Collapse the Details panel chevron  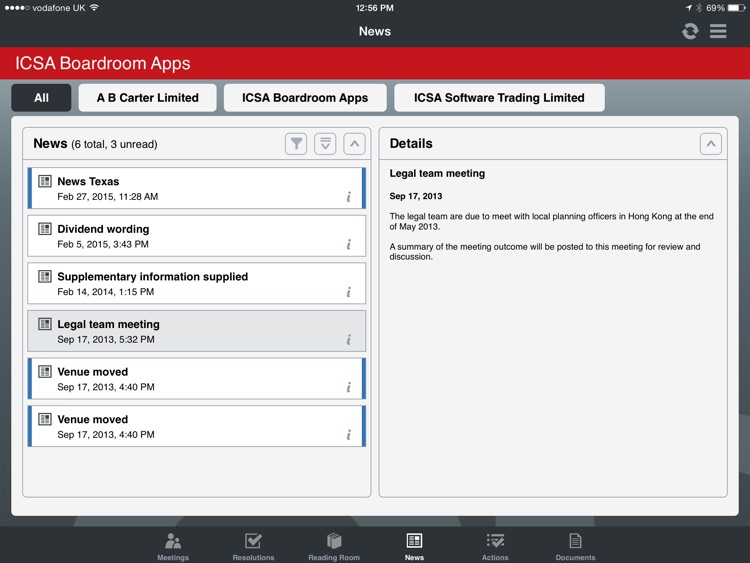711,144
